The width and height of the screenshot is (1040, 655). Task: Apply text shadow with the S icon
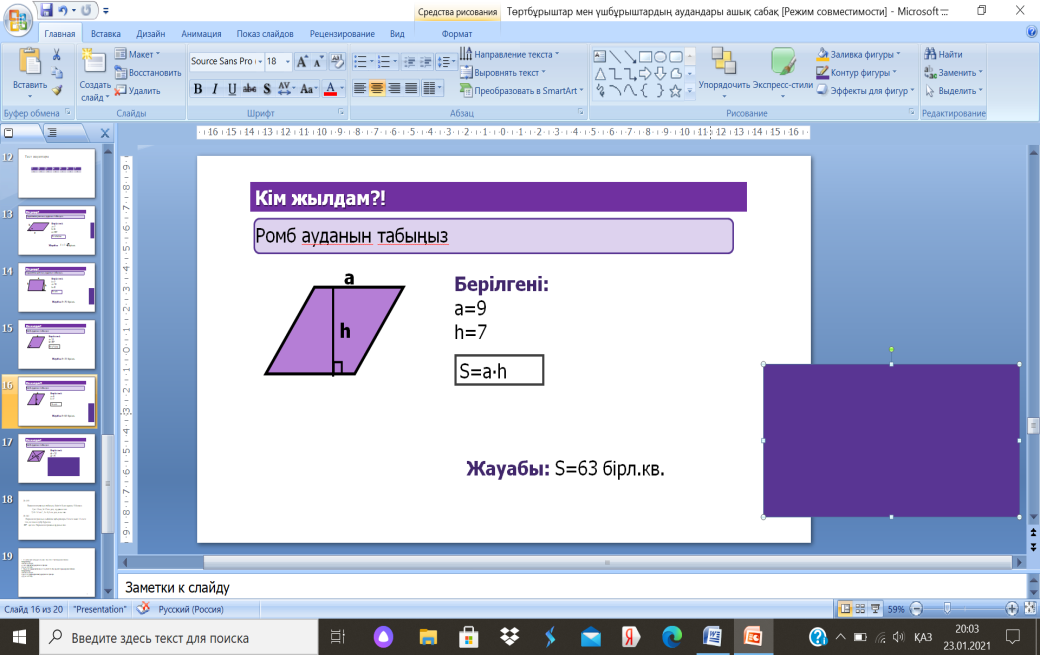pyautogui.click(x=267, y=89)
